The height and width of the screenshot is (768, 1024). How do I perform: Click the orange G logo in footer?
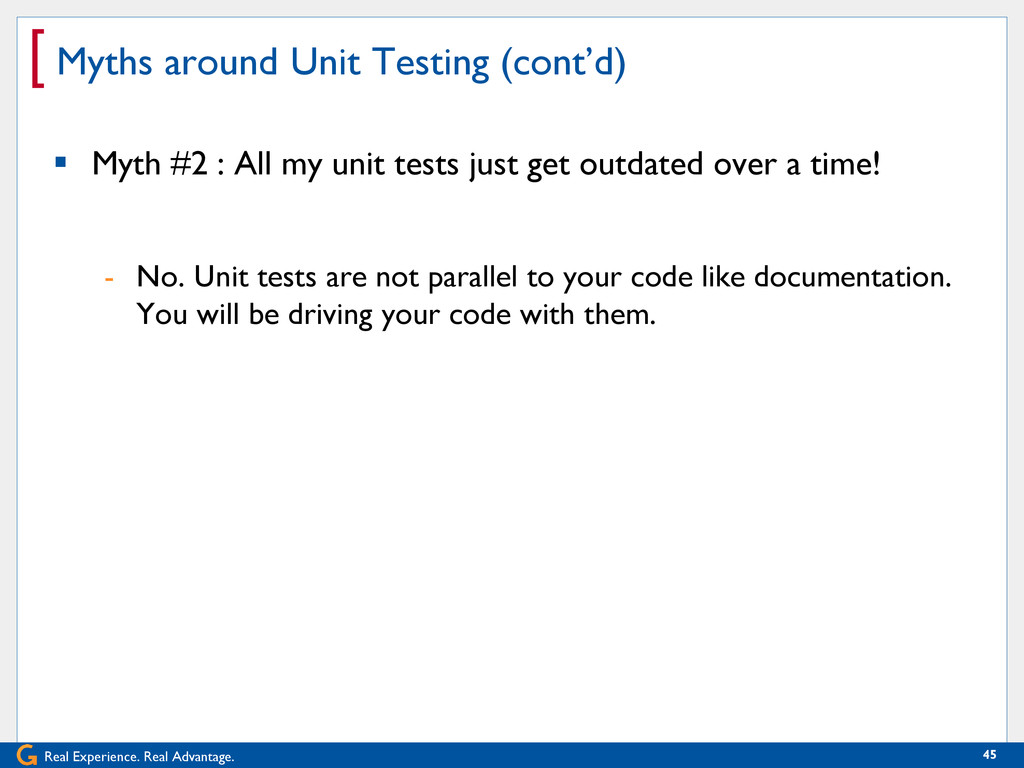27,755
